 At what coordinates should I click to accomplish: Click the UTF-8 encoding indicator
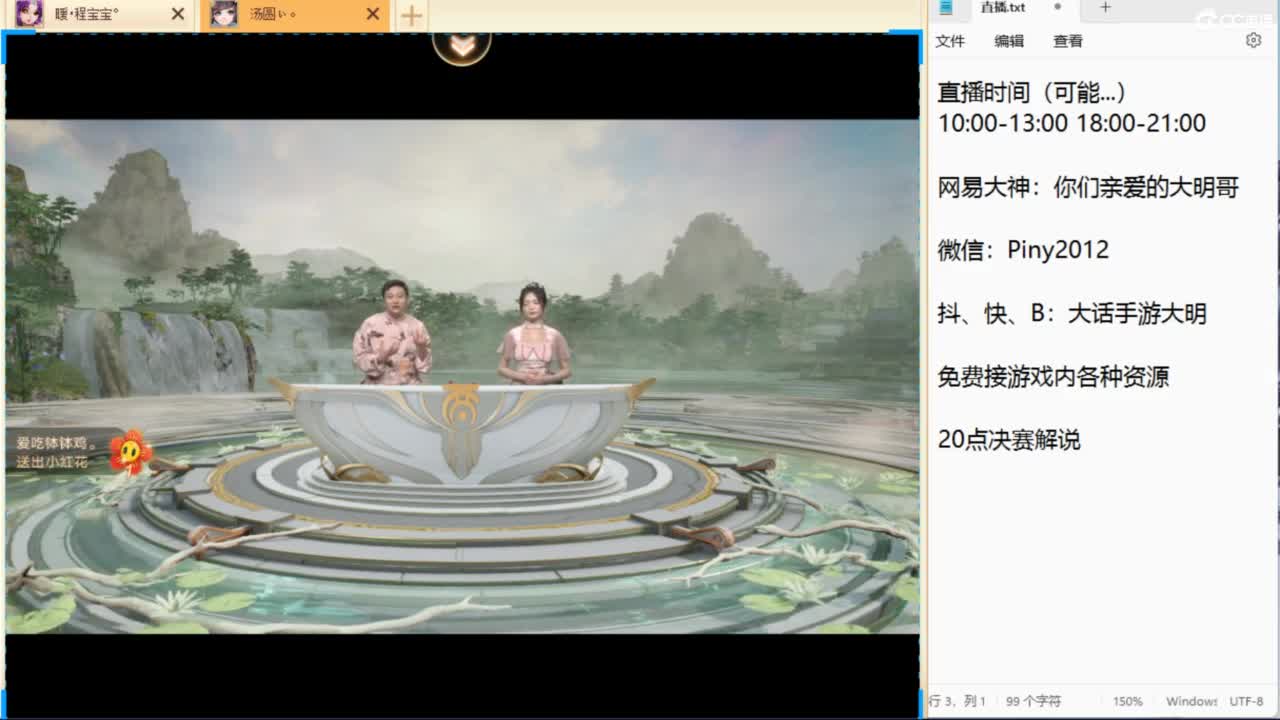pos(1246,701)
